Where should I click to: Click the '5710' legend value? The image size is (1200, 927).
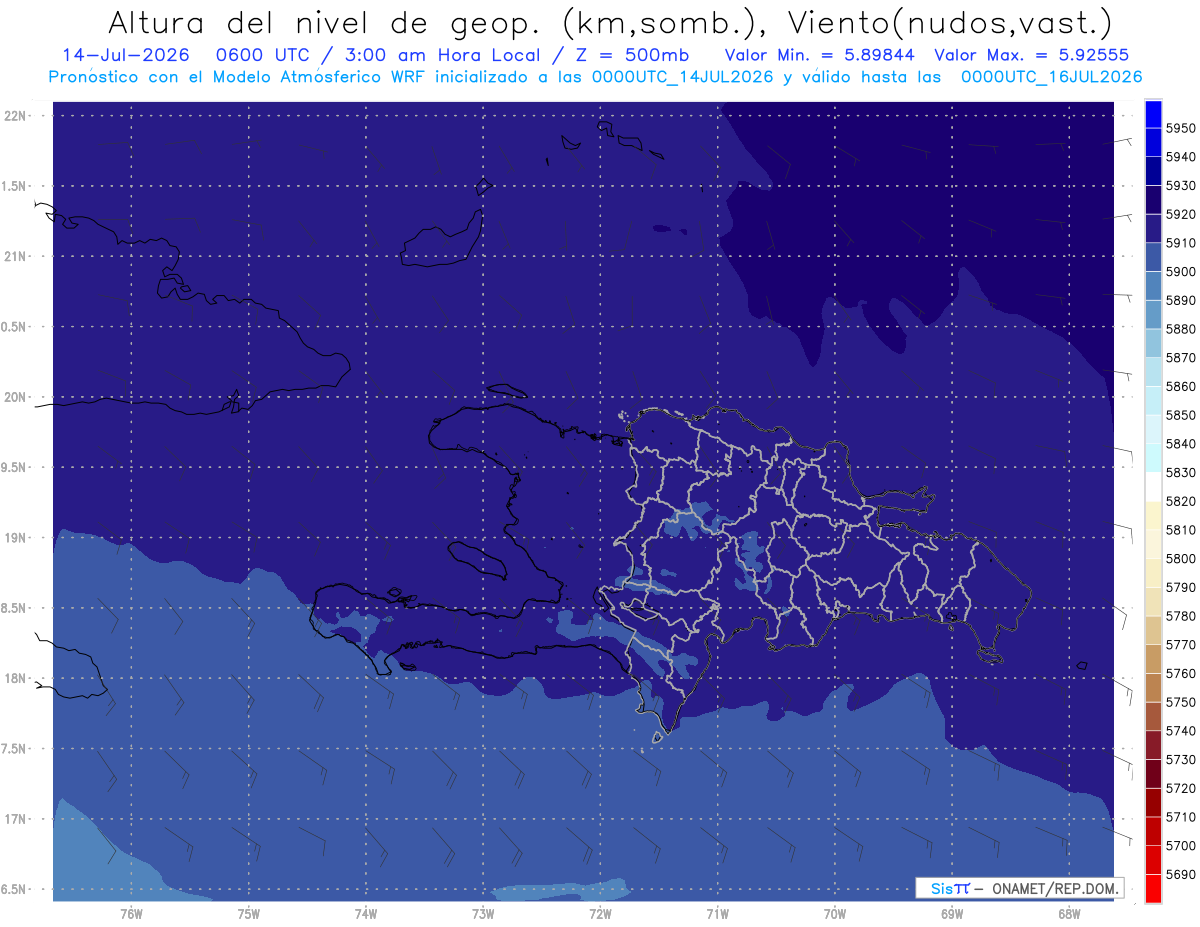pyautogui.click(x=1181, y=817)
